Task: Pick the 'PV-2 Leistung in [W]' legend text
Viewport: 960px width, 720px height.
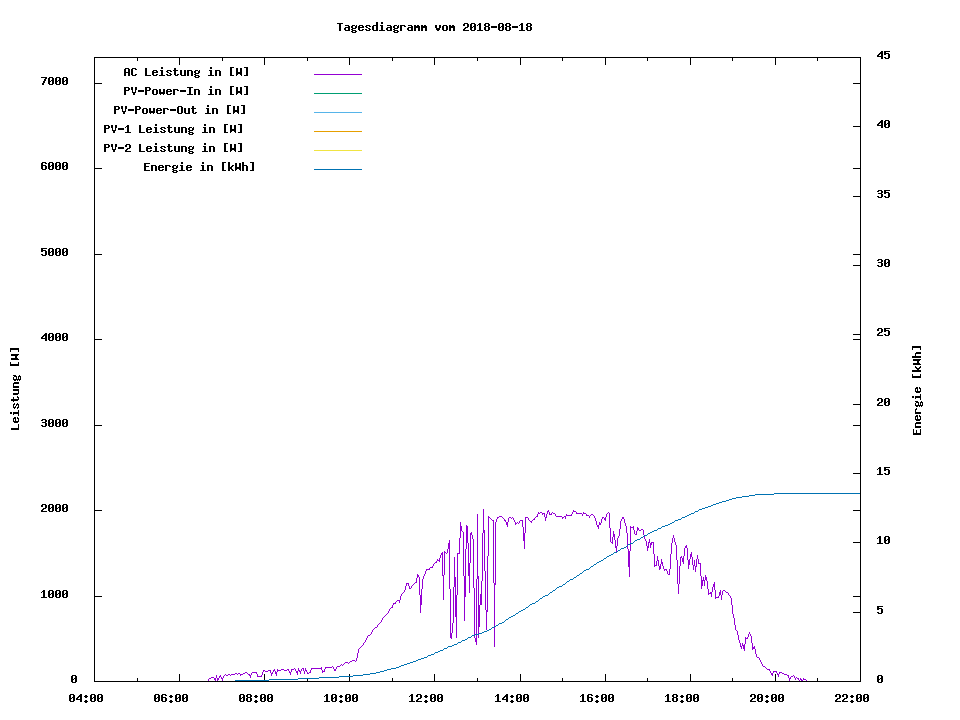Action: click(173, 148)
